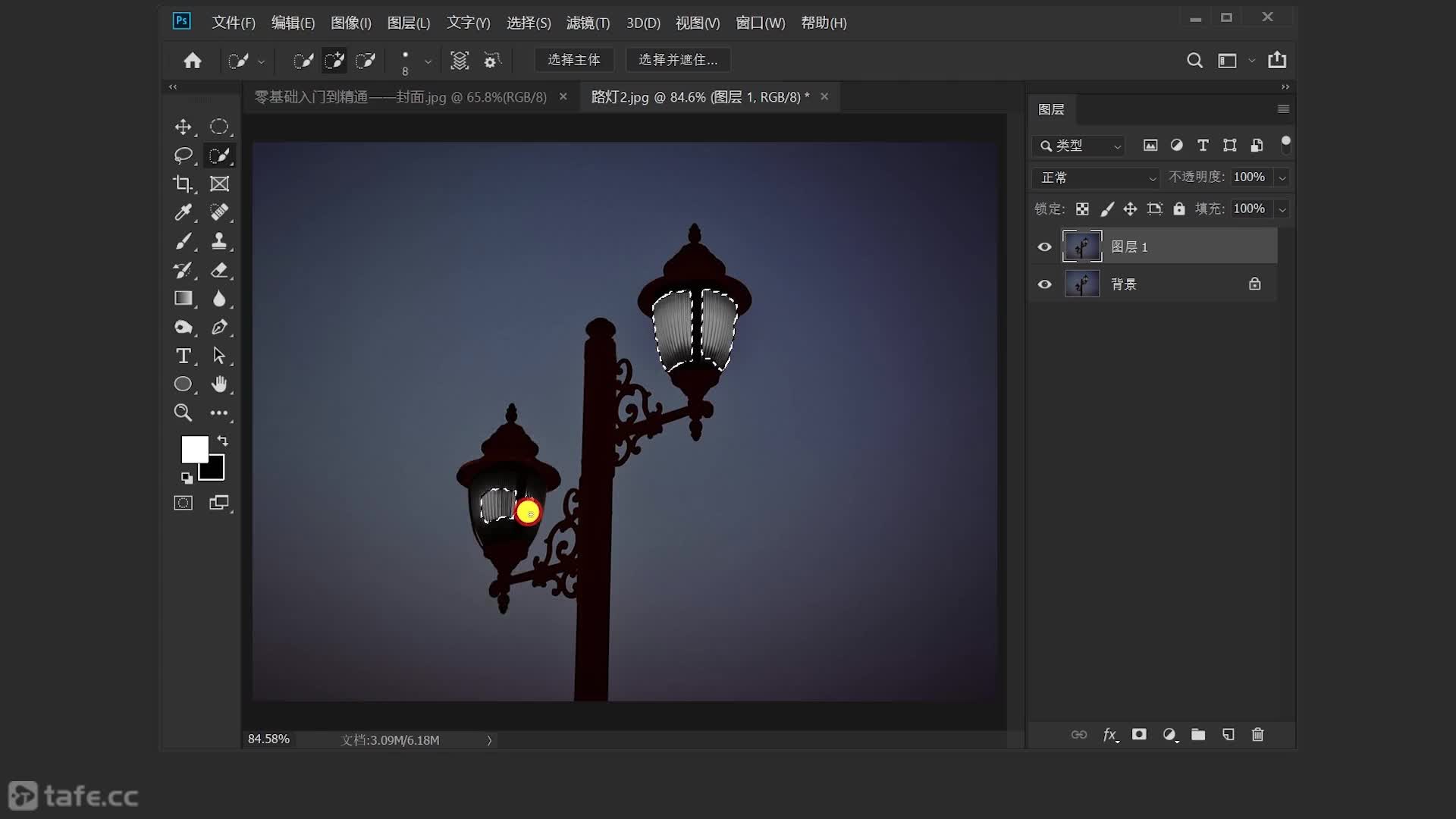The image size is (1456, 819).
Task: Click the 选择并遮住 button
Action: pos(678,60)
